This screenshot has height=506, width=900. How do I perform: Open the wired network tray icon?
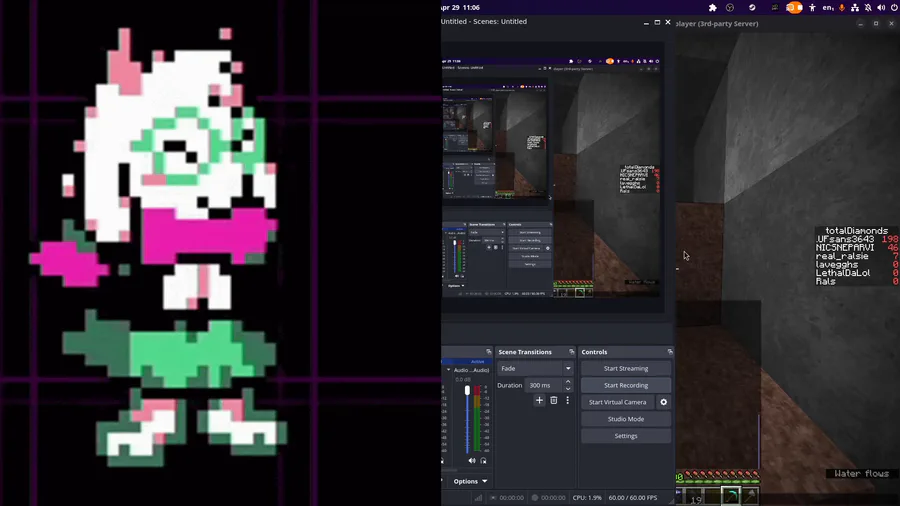pyautogui.click(x=855, y=7)
